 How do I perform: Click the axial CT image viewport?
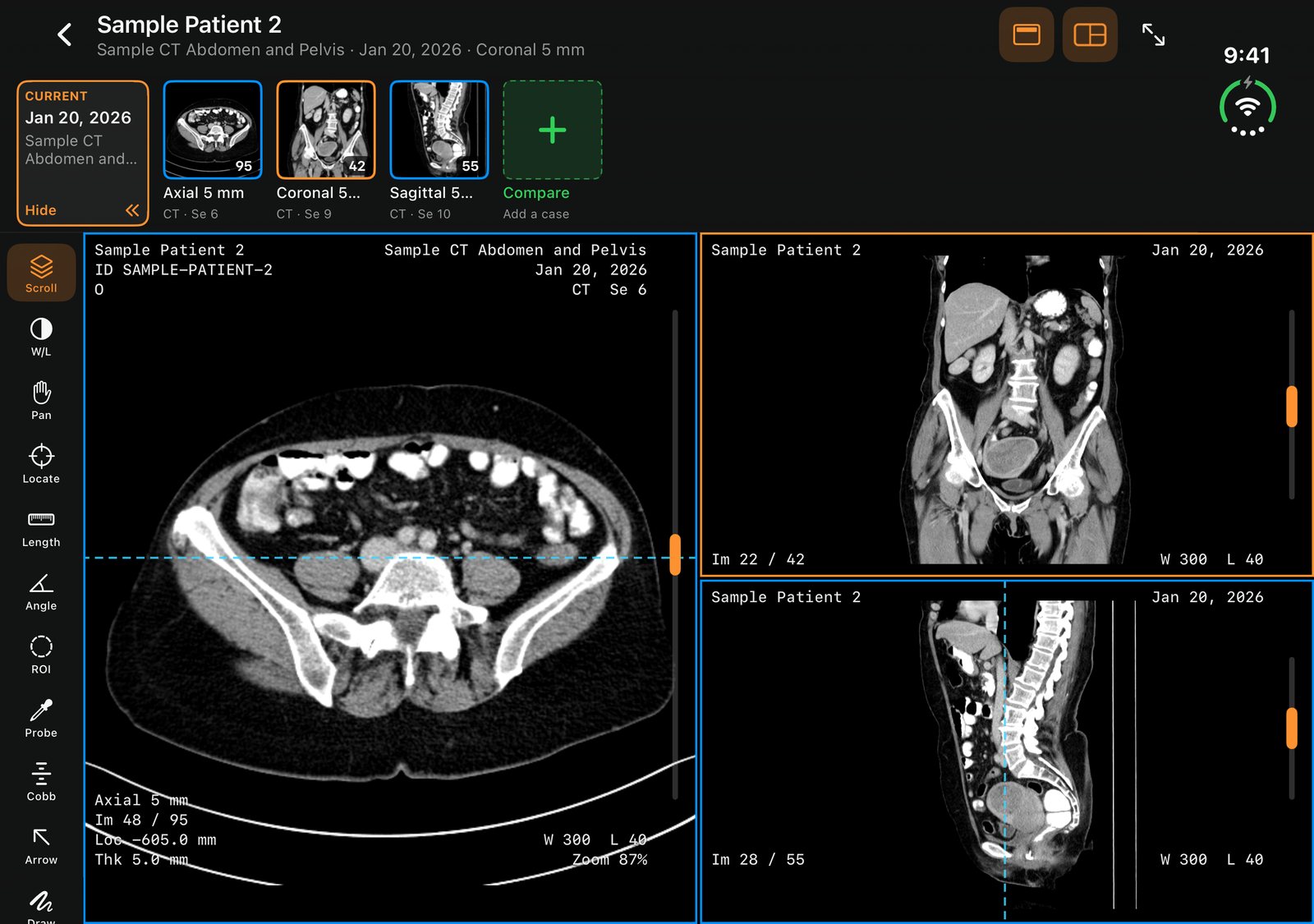coord(390,578)
